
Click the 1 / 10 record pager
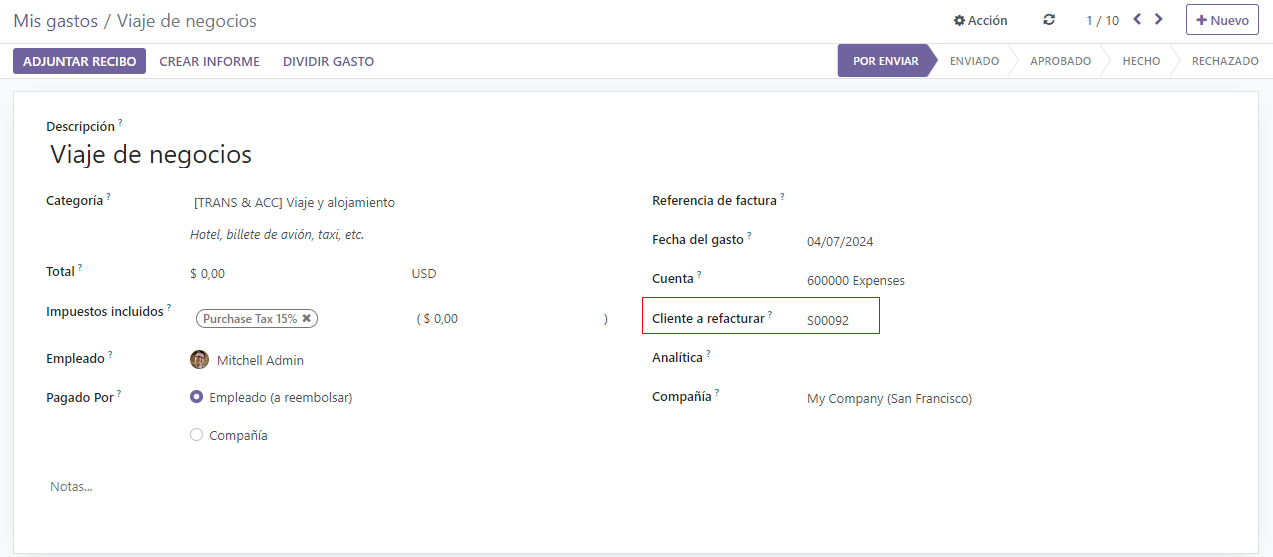1102,20
